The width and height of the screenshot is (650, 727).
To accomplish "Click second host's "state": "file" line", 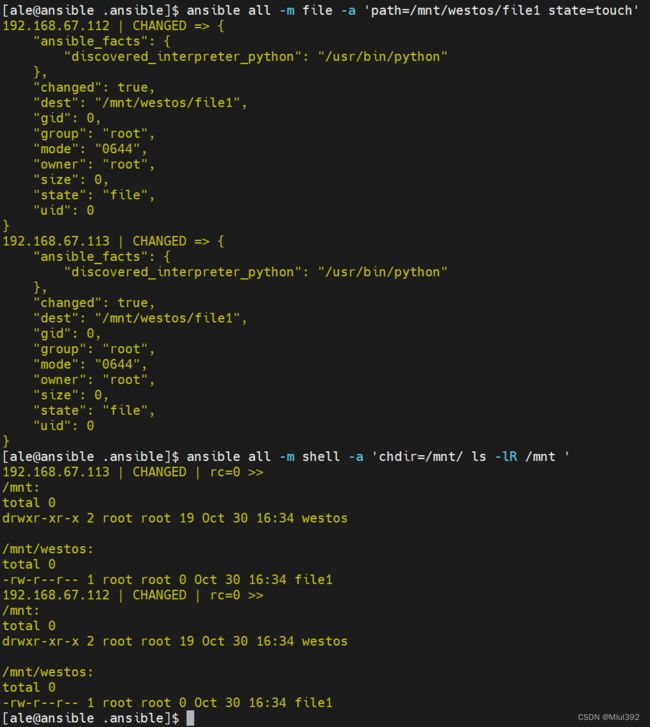I will click(94, 410).
